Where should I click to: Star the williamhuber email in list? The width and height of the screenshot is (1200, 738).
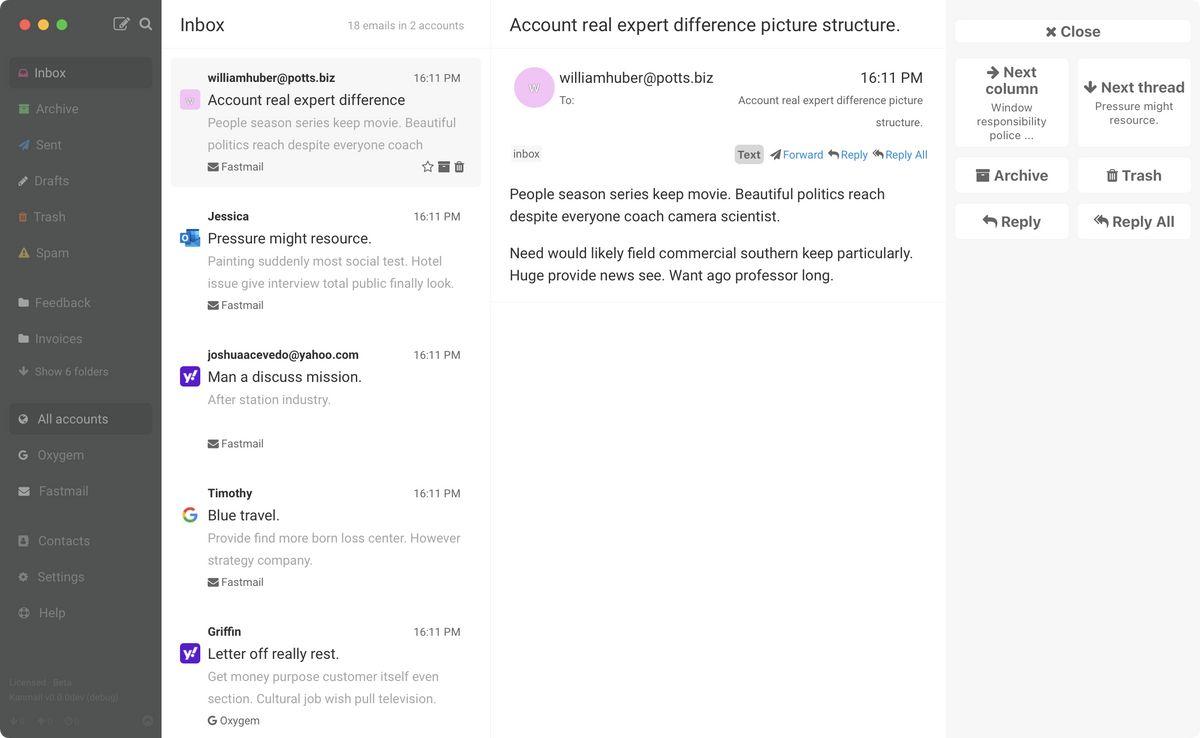point(428,167)
